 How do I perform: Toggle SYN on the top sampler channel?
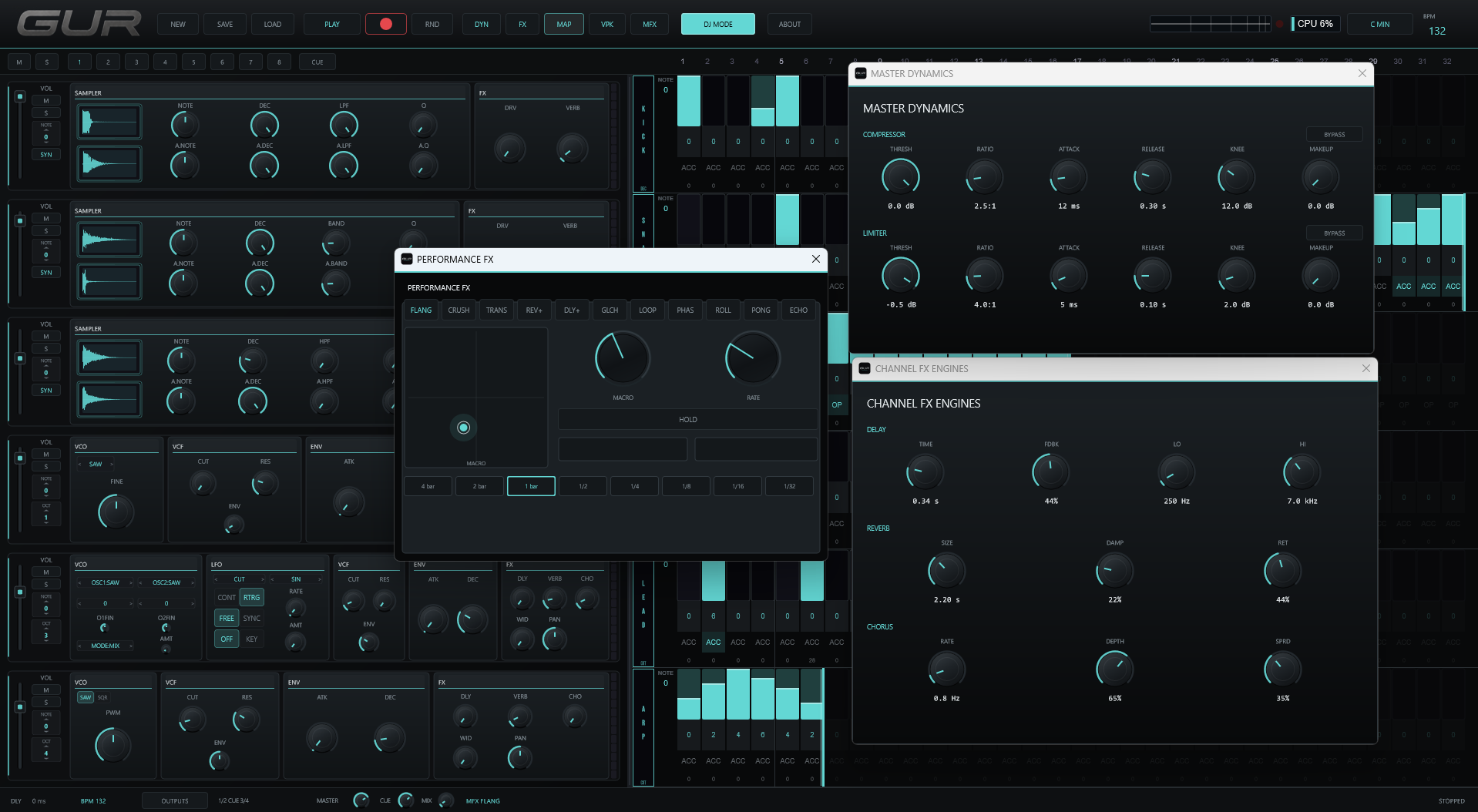point(46,155)
